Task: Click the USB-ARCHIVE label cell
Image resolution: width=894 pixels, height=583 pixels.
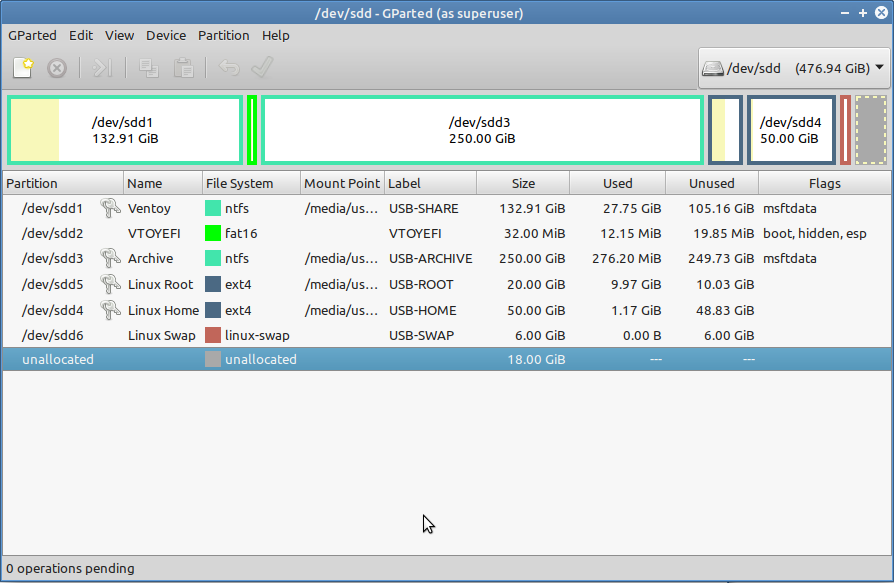Action: 430,258
